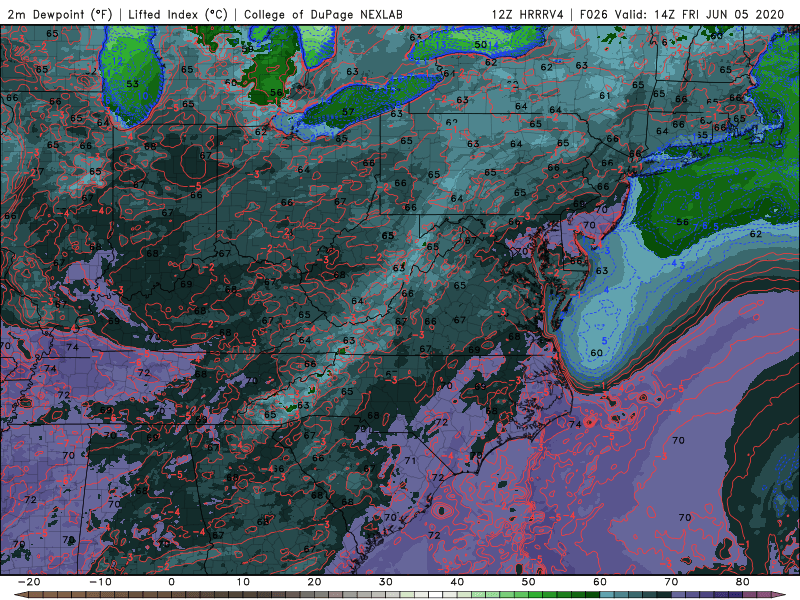Viewport: 800px width, 600px height.
Task: Click the '12Z HRRRV4' model run label
Action: click(x=528, y=14)
